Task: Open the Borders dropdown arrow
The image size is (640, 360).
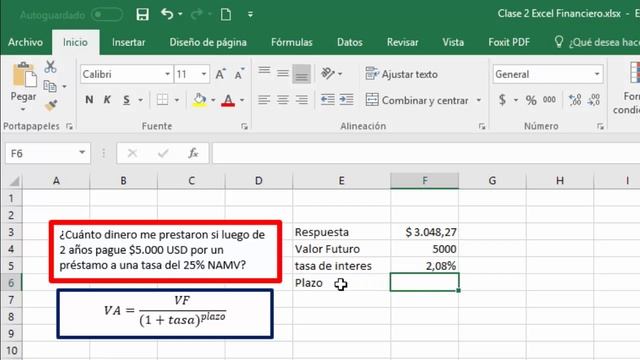Action: coord(177,100)
